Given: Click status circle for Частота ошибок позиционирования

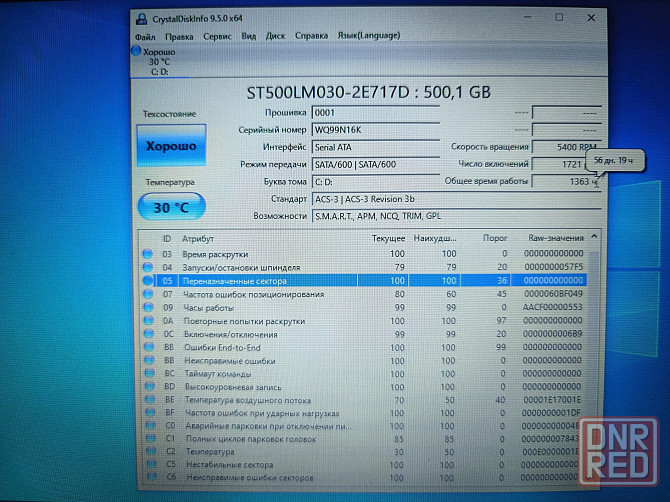Looking at the screenshot, I should [x=148, y=294].
